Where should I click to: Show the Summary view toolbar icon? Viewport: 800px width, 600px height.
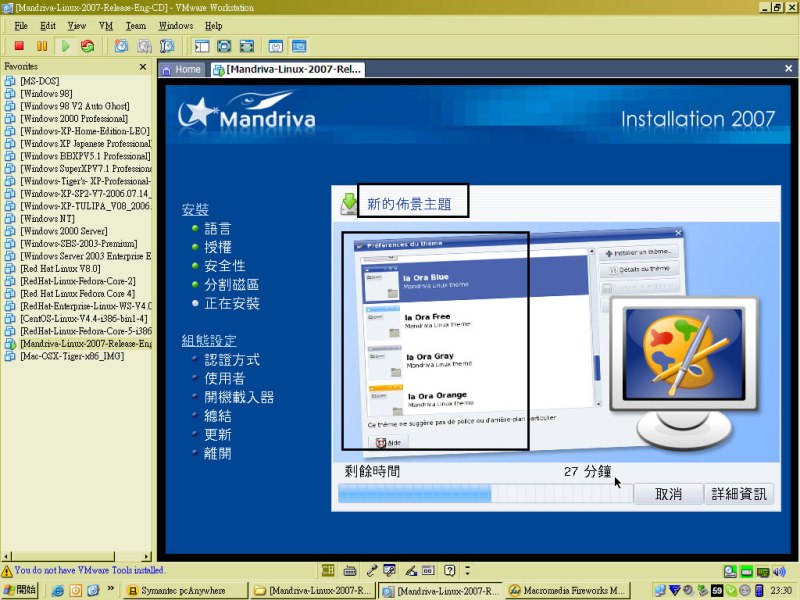[276, 46]
